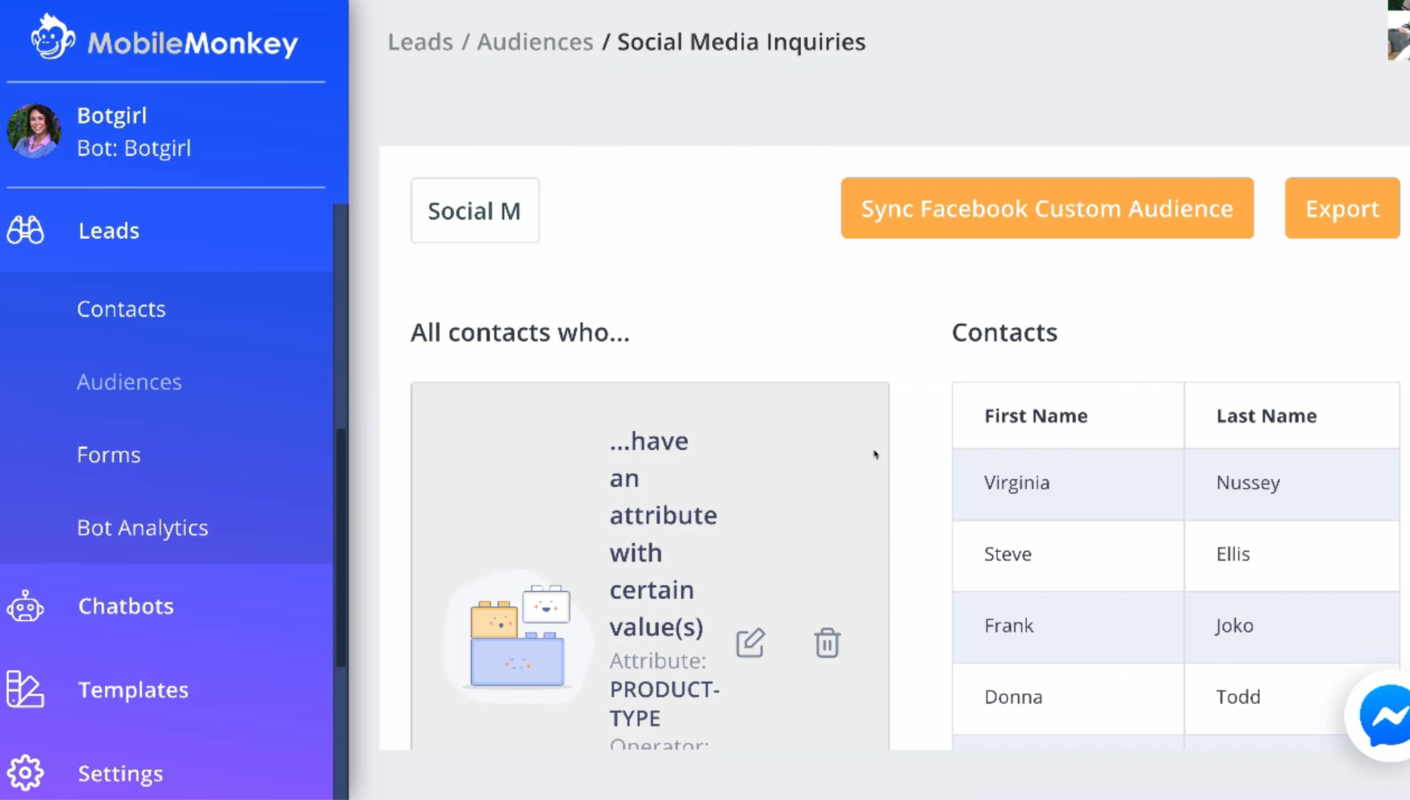Click the Leads binoculars icon
Image resolution: width=1410 pixels, height=800 pixels.
[25, 231]
